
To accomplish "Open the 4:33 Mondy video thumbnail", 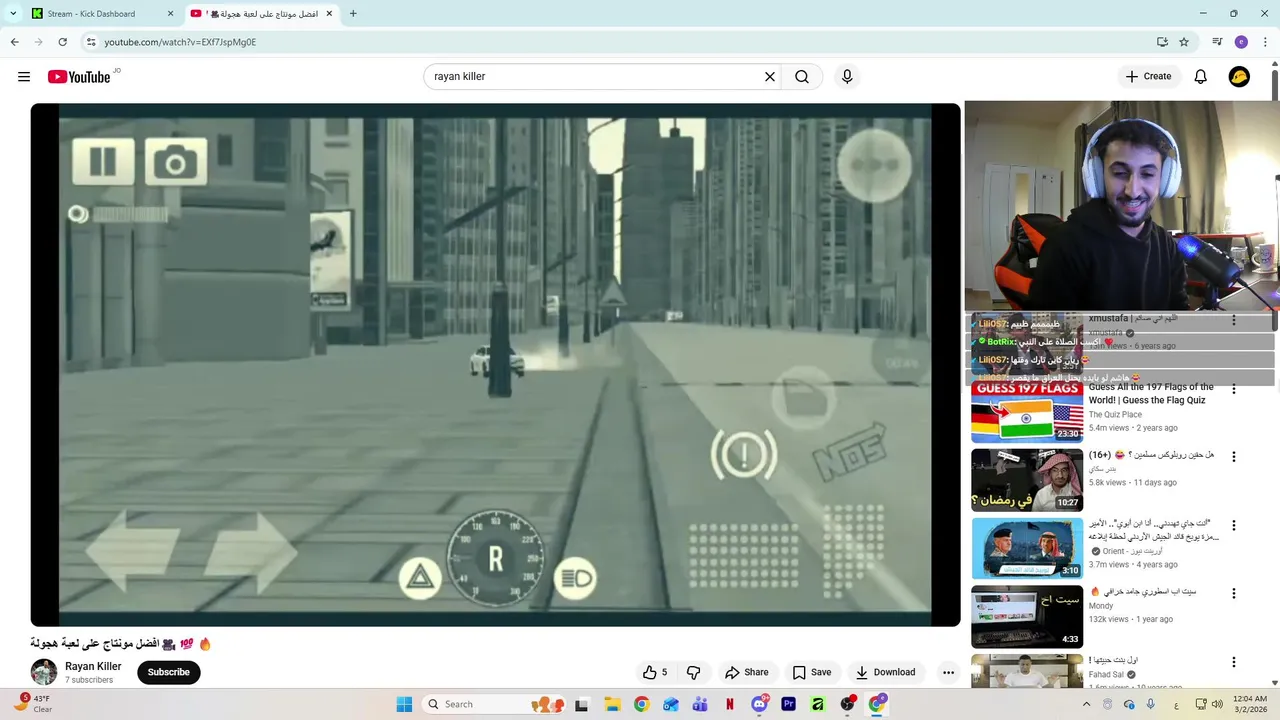I will pos(1027,616).
